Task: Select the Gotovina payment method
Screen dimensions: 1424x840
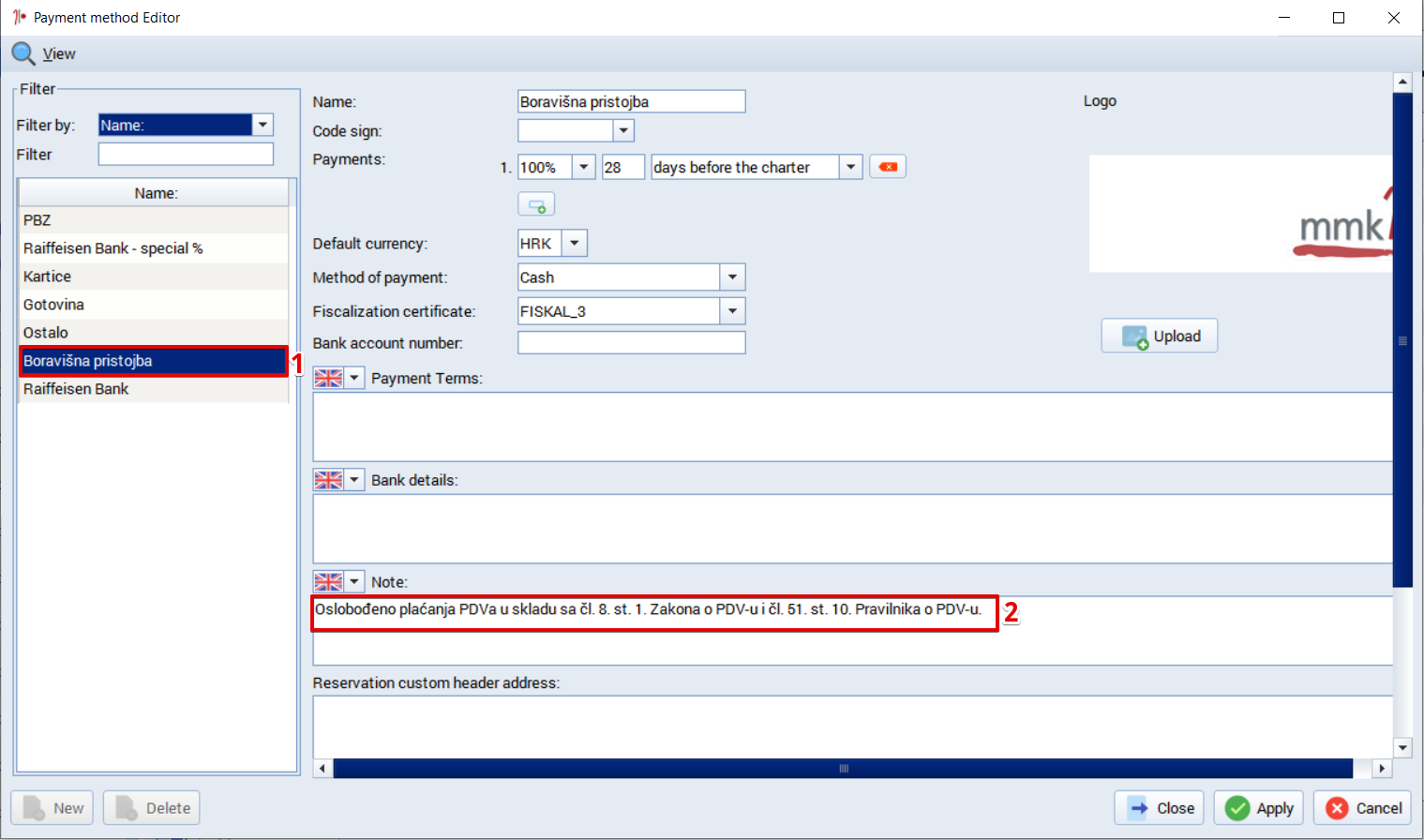Action: click(153, 305)
